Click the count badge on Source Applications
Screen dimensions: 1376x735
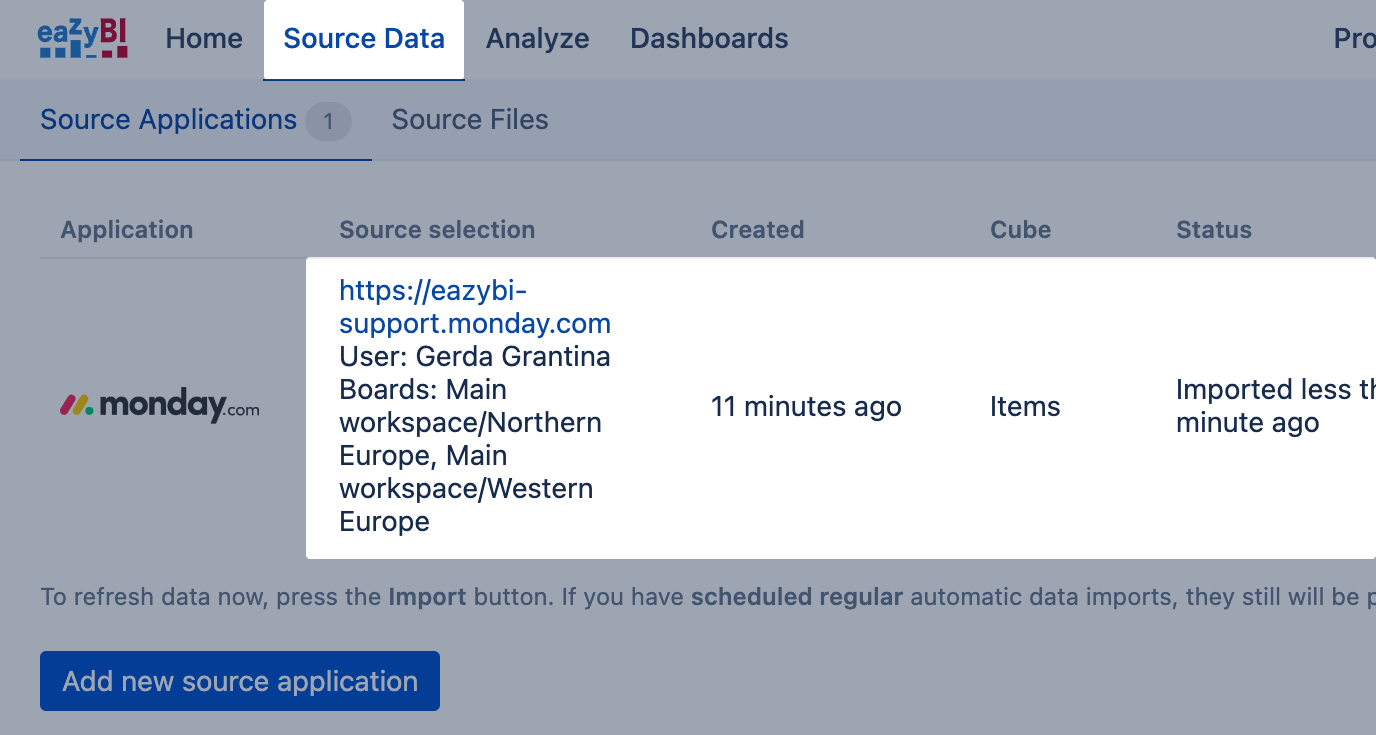328,122
